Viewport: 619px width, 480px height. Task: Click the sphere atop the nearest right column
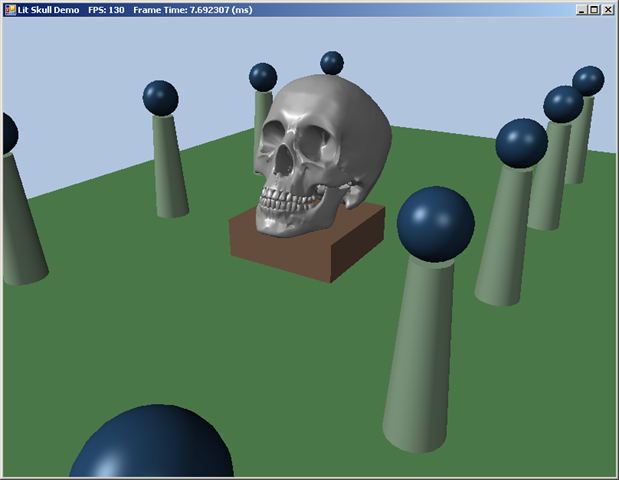435,223
